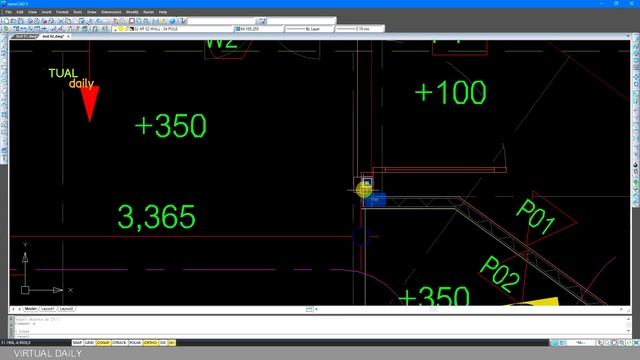Open the Insert menu

46,12
